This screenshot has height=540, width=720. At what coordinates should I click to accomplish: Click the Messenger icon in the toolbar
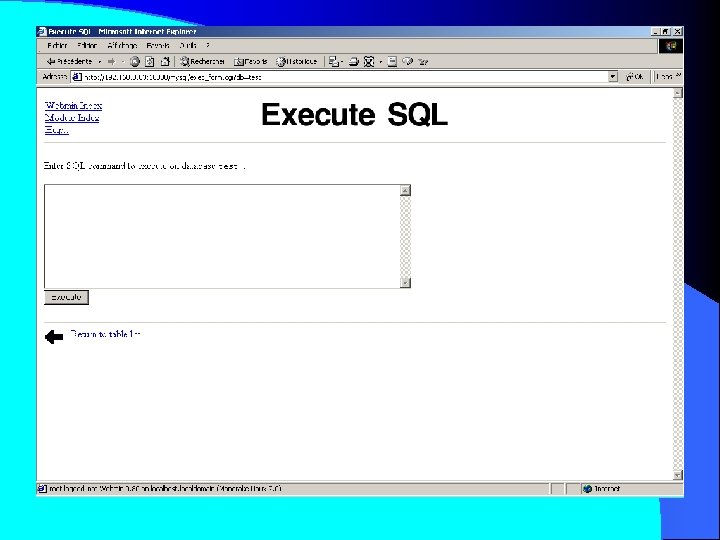407,62
